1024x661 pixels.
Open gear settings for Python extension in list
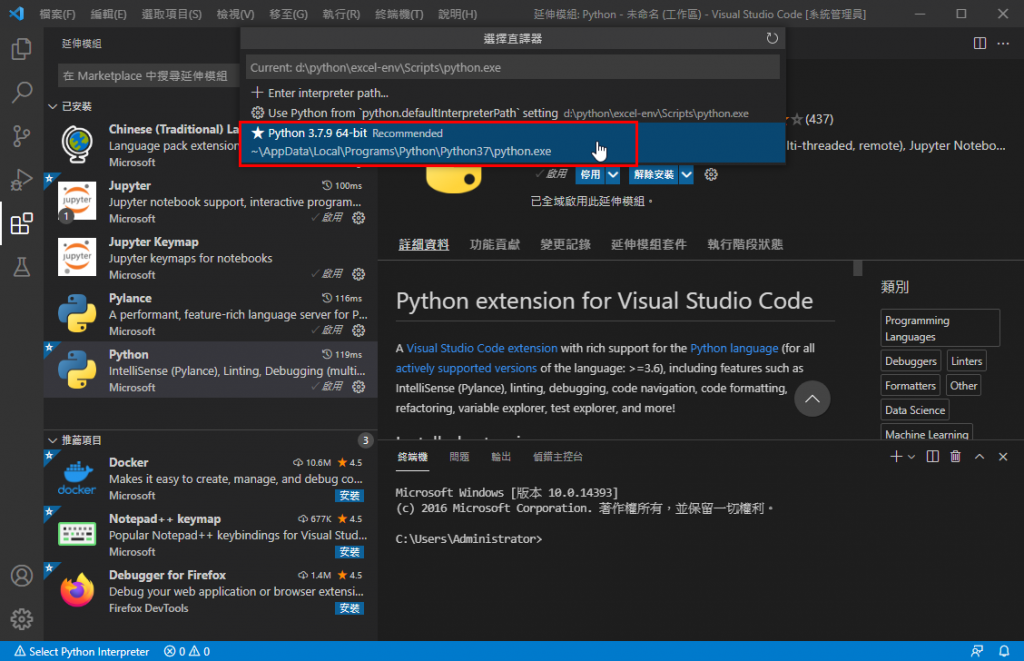[x=359, y=387]
